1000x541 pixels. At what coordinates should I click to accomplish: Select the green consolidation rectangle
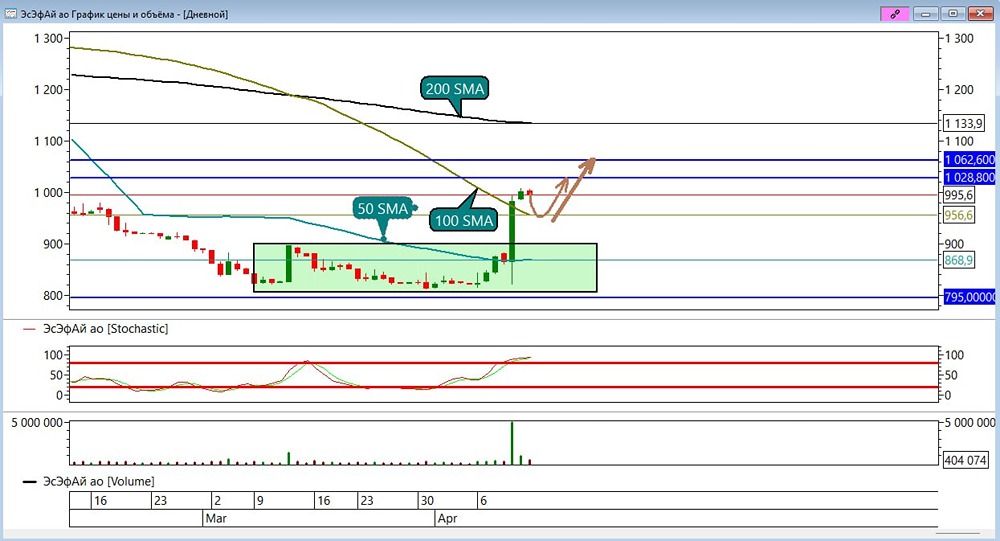click(425, 268)
